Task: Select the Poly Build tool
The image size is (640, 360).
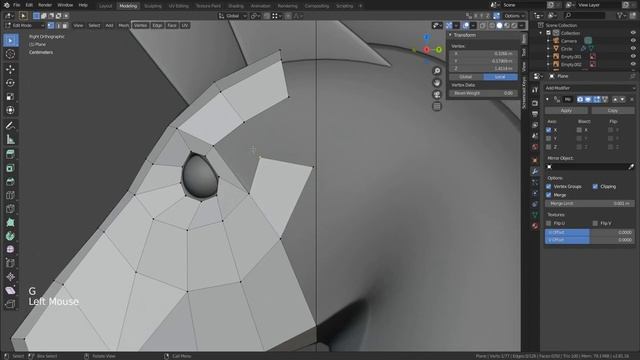Action: (11, 222)
